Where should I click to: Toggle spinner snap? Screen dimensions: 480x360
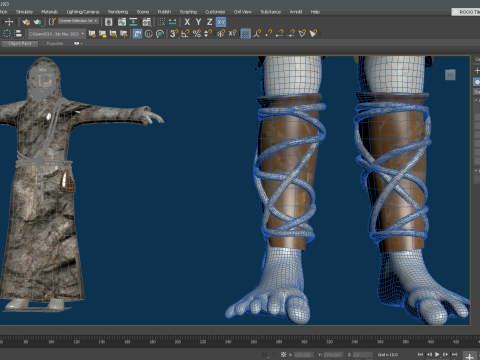click(x=208, y=33)
